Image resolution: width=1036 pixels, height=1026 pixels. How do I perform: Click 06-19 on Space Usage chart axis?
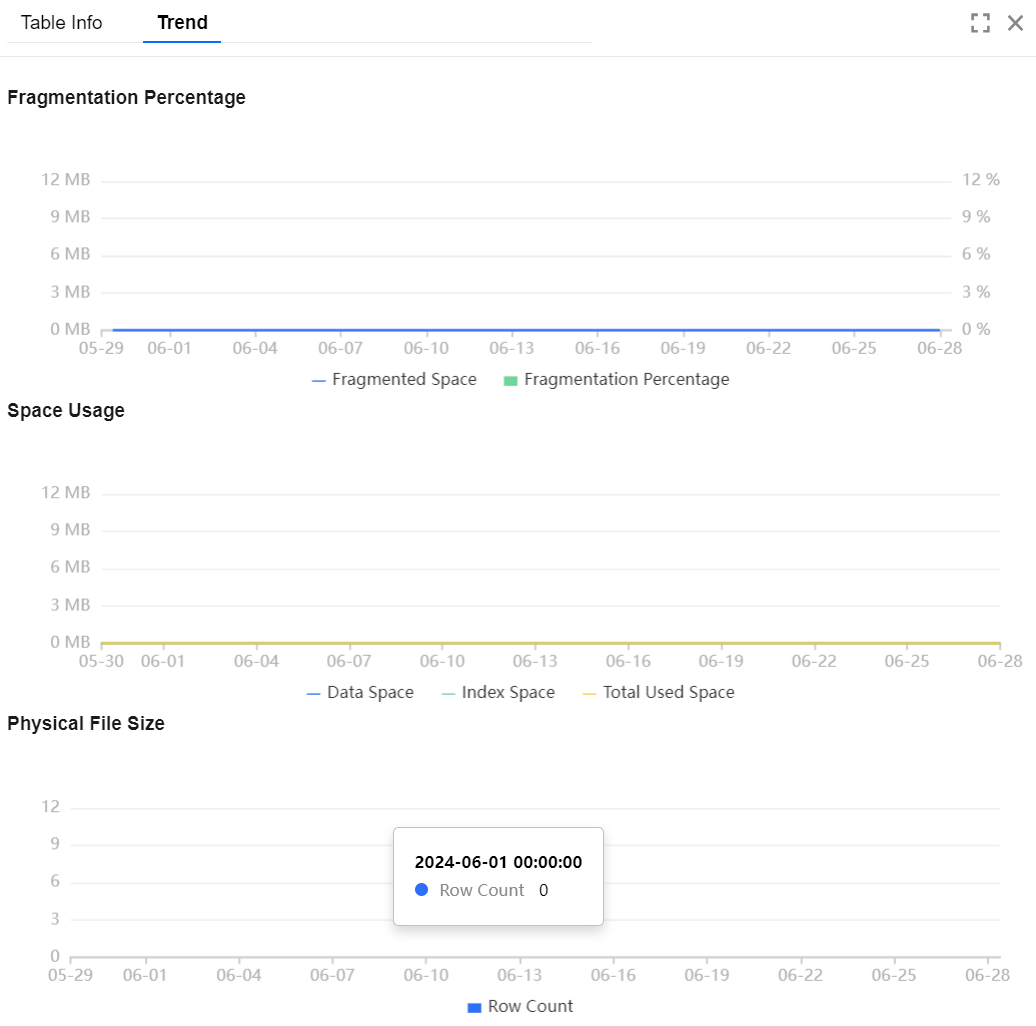click(x=721, y=661)
